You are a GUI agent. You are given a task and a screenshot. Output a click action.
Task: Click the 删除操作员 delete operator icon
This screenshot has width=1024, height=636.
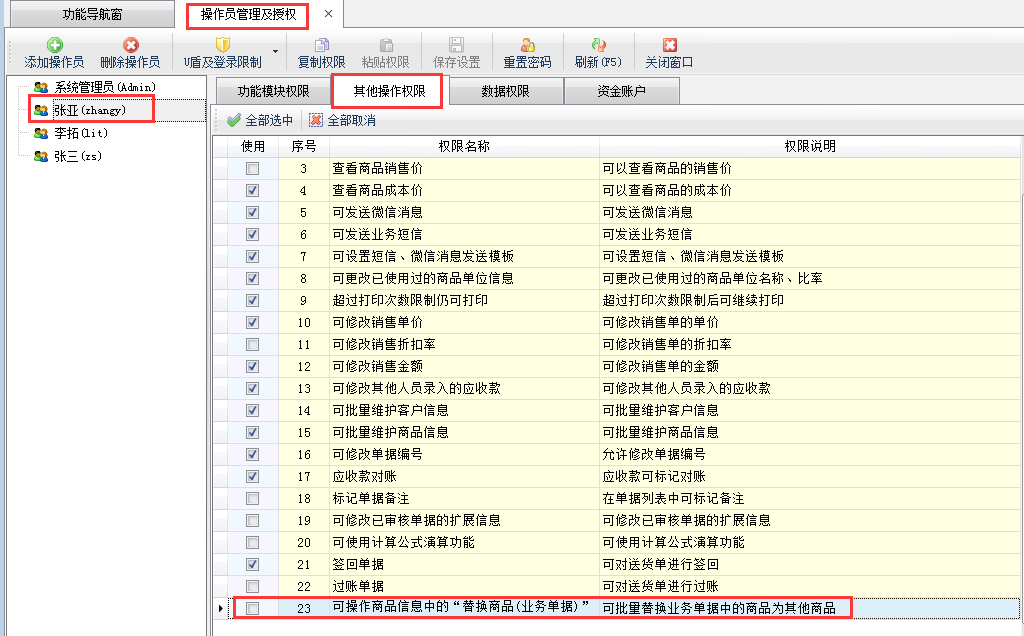[130, 45]
